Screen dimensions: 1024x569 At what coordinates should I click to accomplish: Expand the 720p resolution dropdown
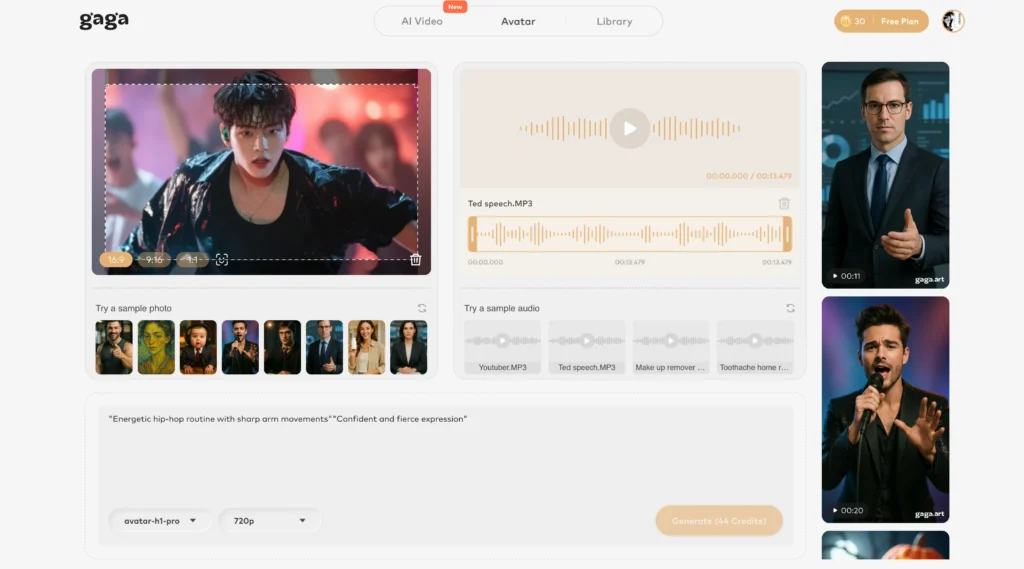pyautogui.click(x=270, y=521)
